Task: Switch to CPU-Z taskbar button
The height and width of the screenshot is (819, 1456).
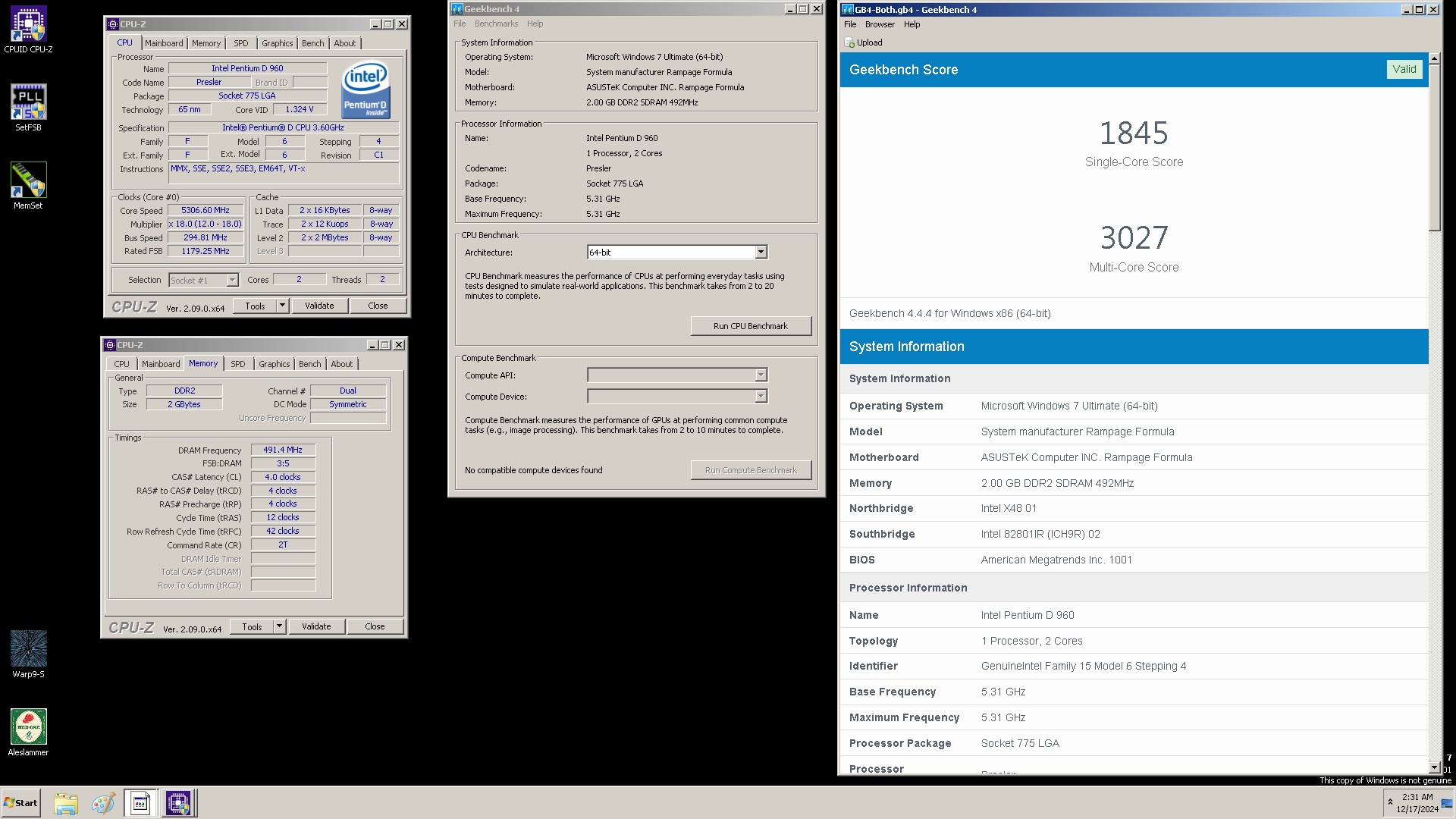Action: pos(178,803)
